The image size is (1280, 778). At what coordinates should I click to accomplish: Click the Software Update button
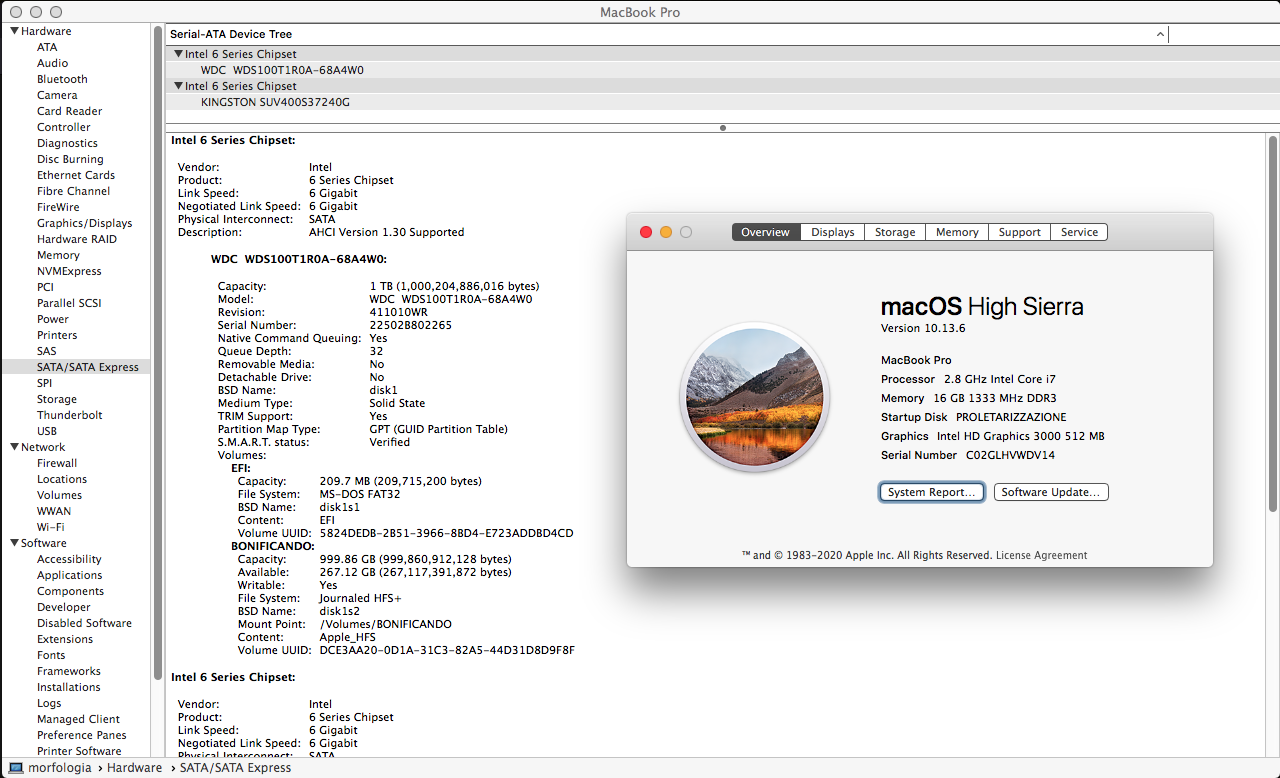1051,492
